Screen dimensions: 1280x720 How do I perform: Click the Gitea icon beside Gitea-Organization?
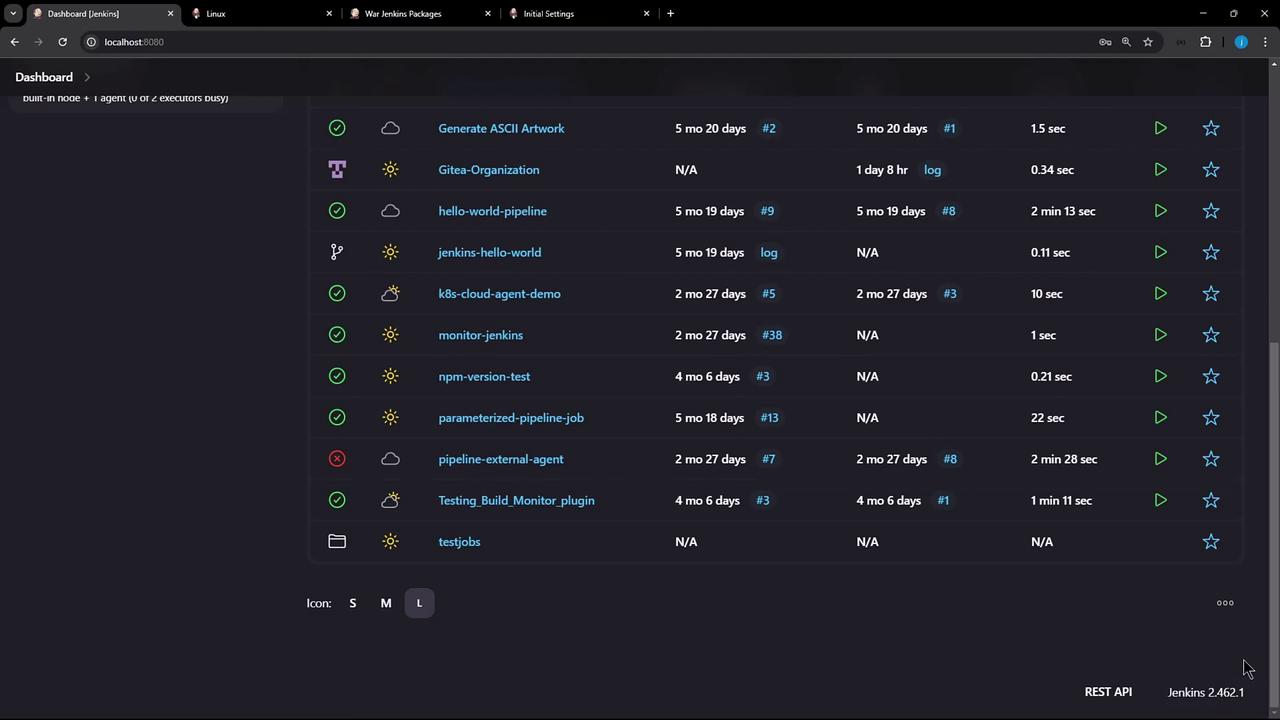tap(337, 170)
